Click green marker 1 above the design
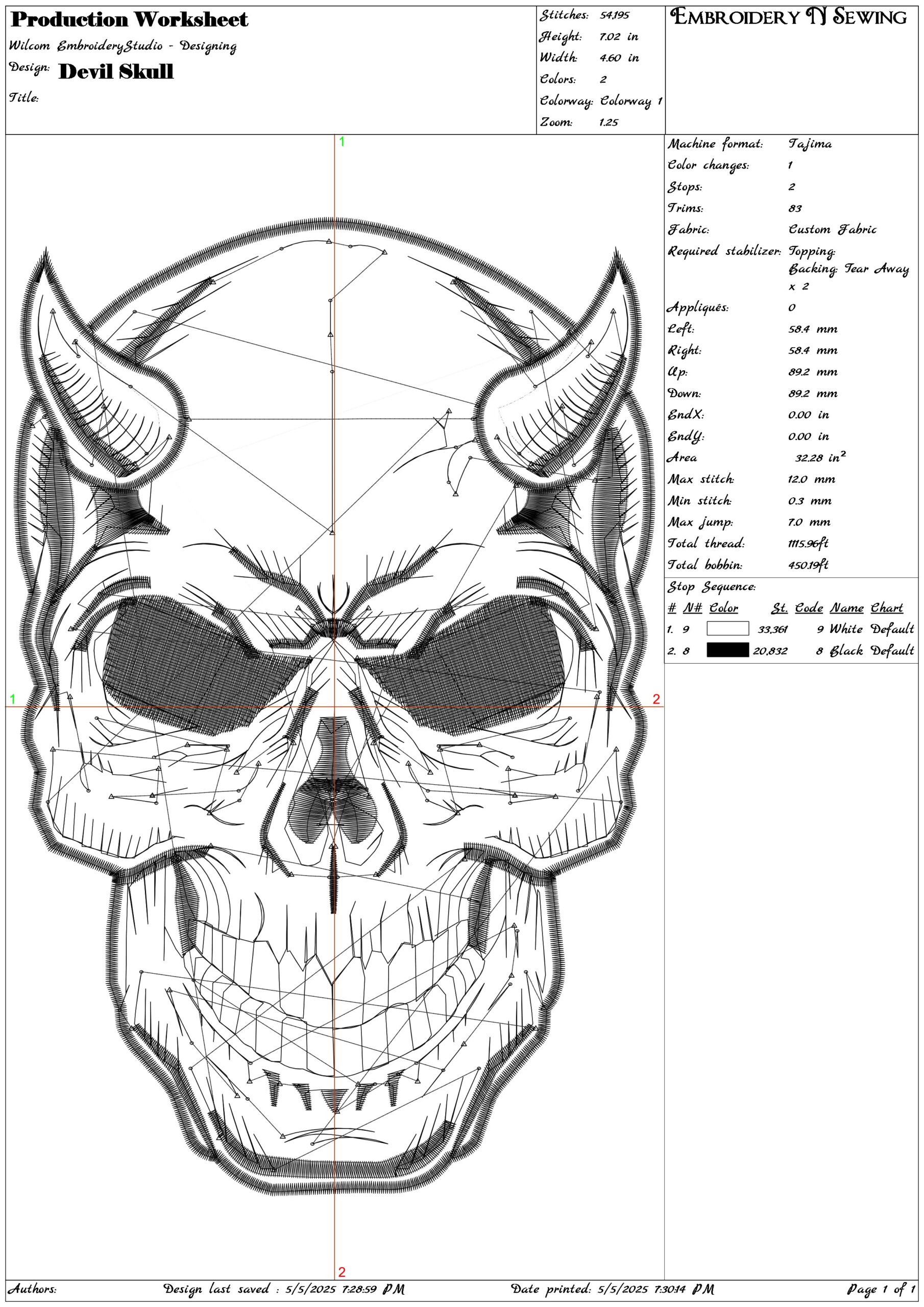 coord(342,142)
